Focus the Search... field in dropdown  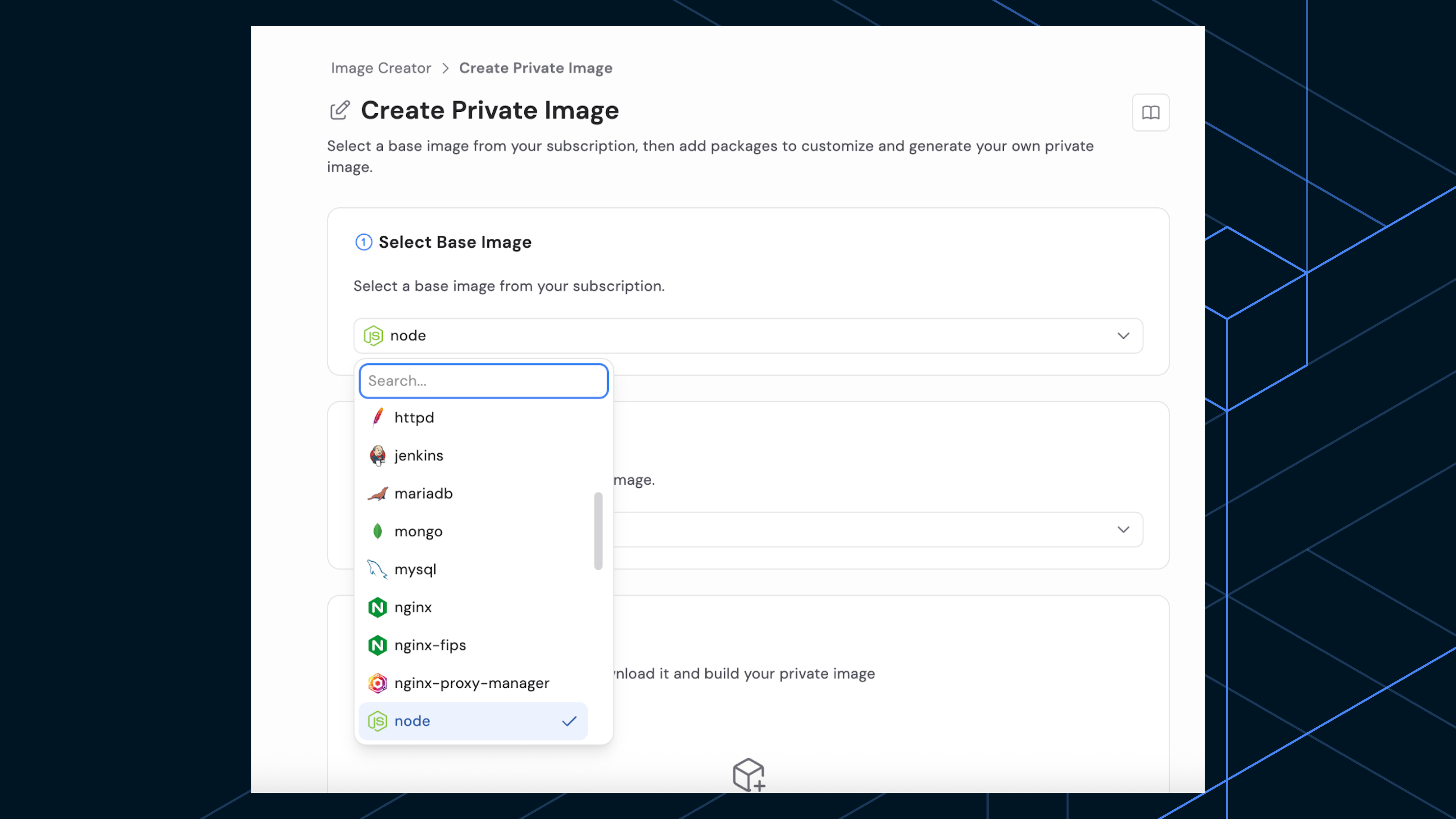[x=484, y=381]
